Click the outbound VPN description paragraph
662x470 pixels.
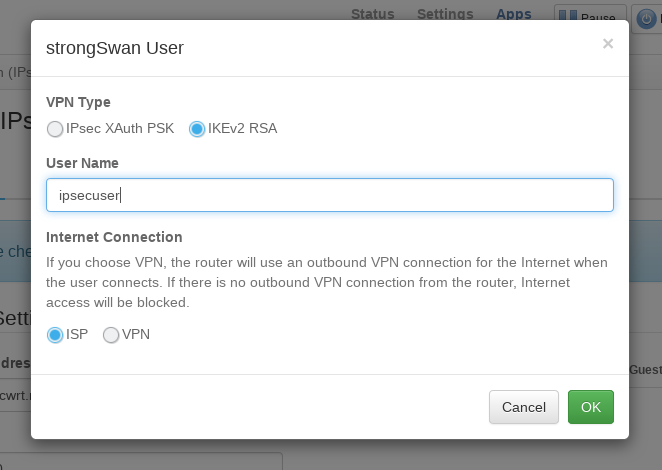(327, 282)
